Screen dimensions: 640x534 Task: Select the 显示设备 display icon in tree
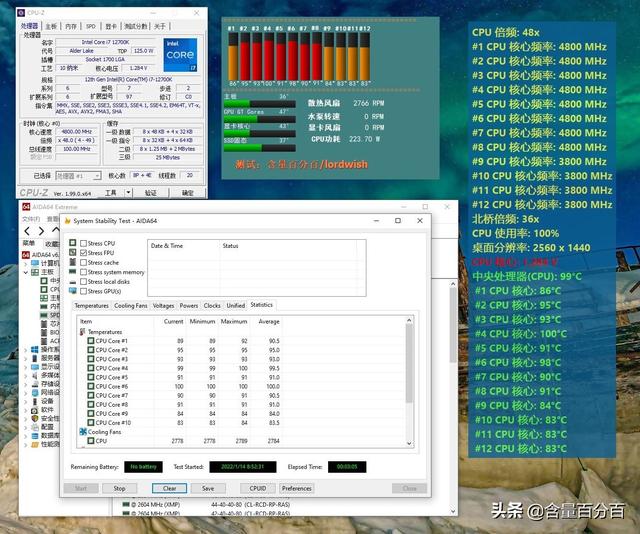[x=35, y=367]
